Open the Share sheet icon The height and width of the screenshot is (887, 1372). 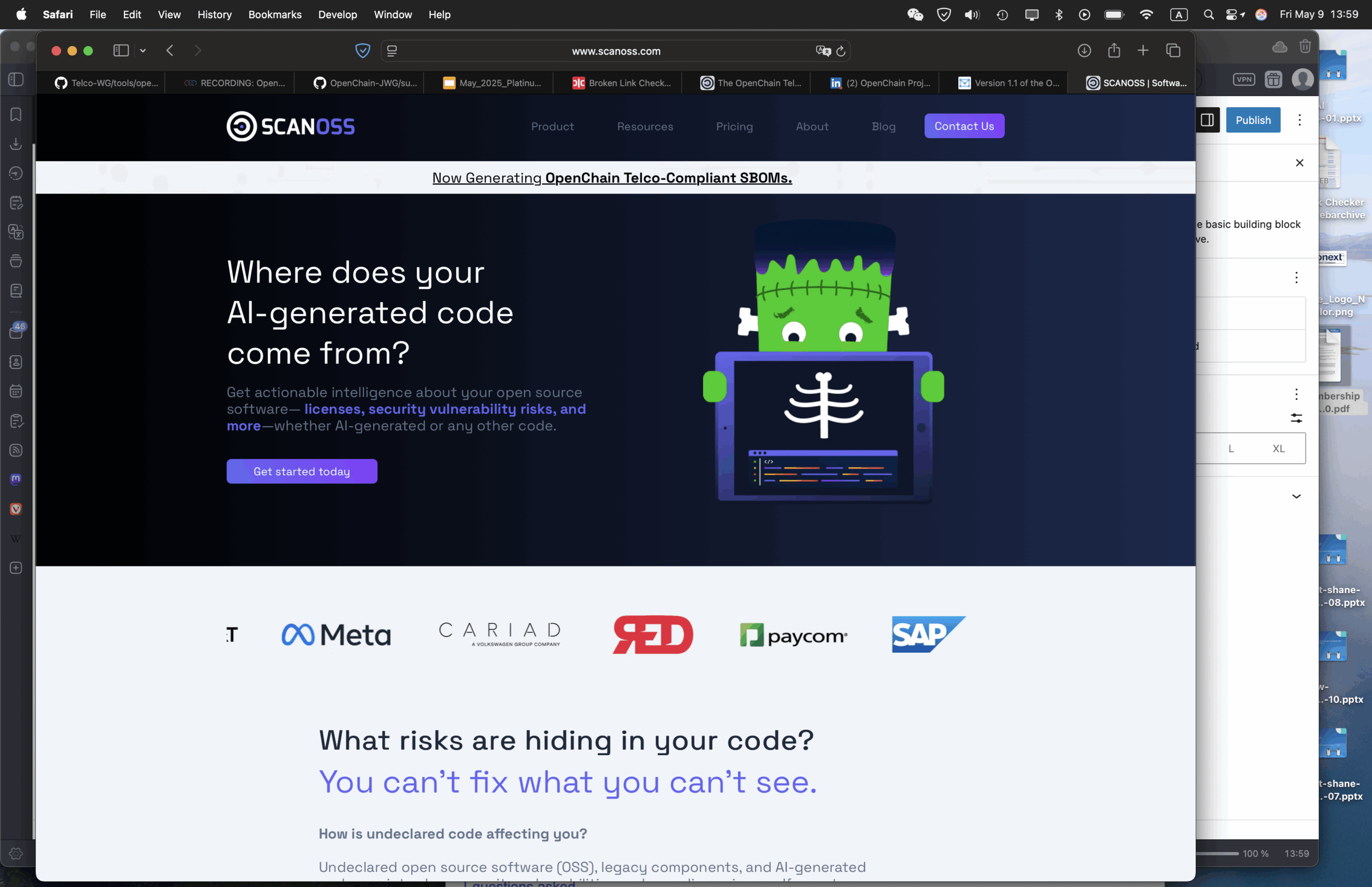coord(1113,51)
